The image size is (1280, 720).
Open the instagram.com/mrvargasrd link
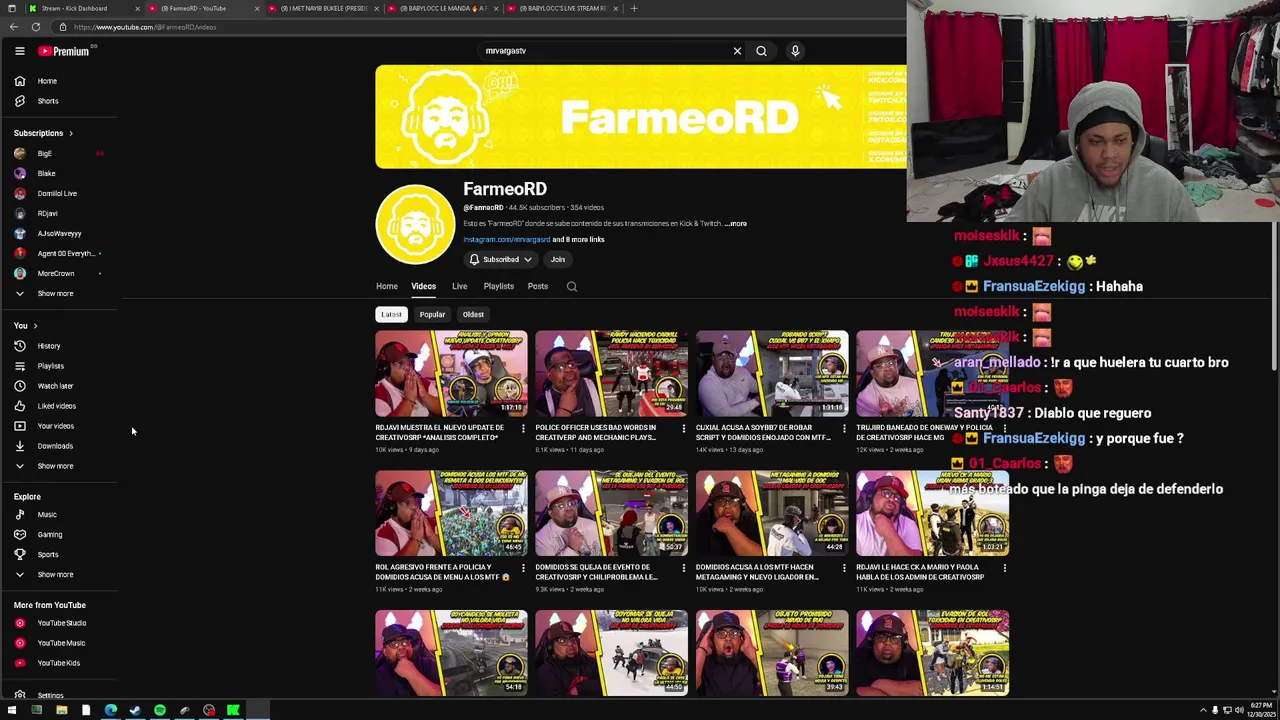(507, 240)
